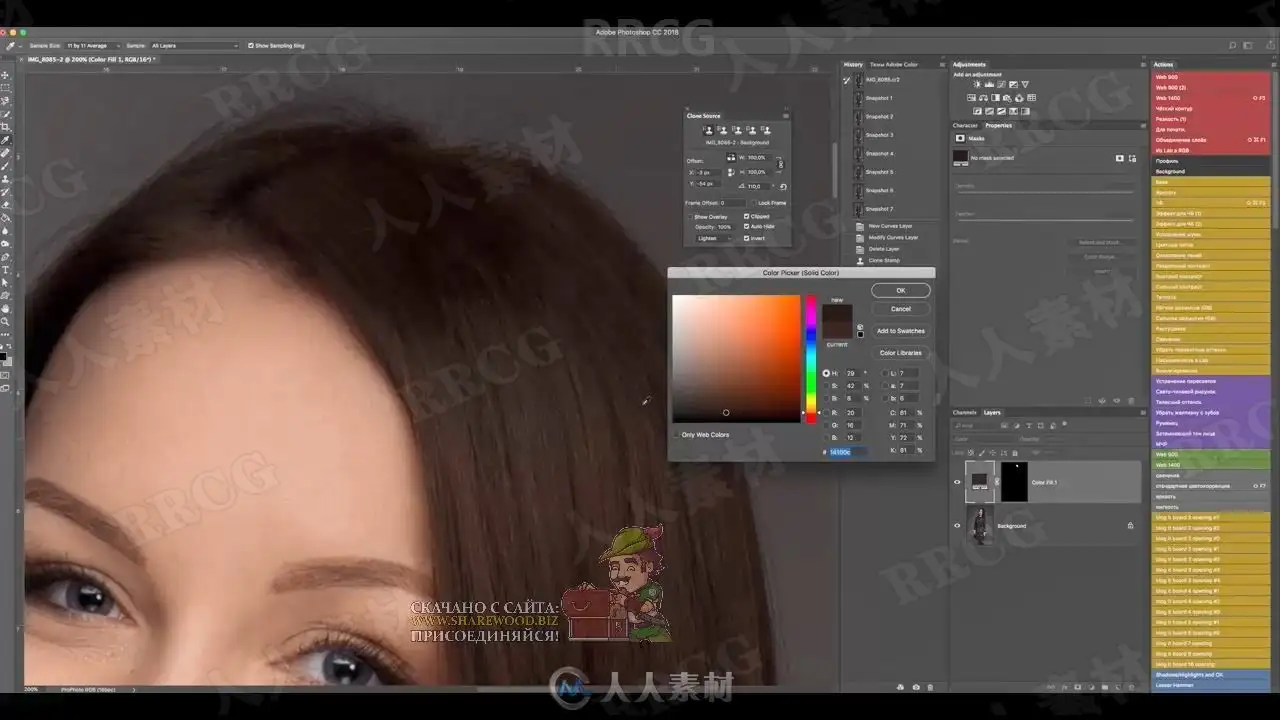Click the current color swatch

point(837,330)
